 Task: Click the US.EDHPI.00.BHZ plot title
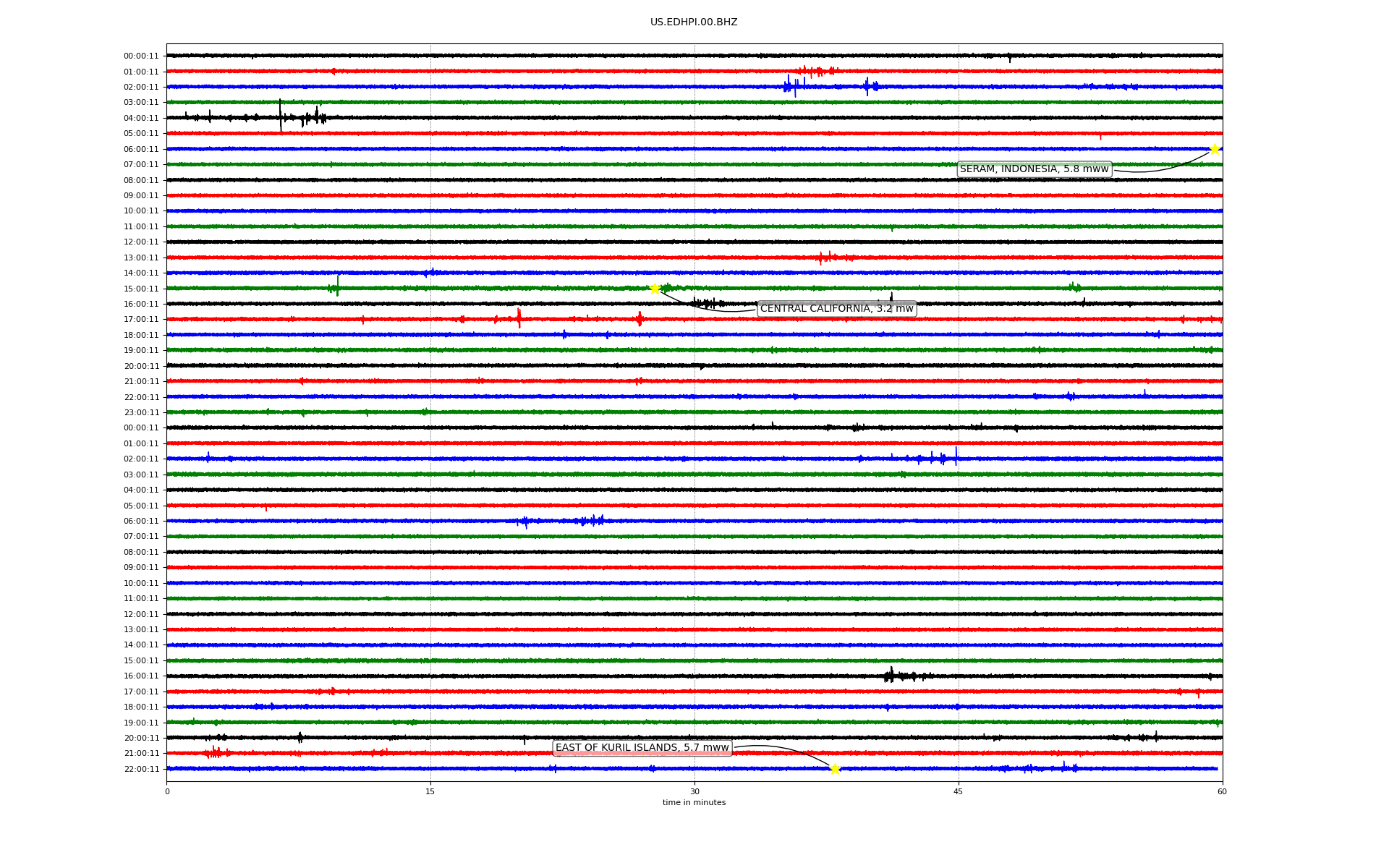(x=694, y=22)
